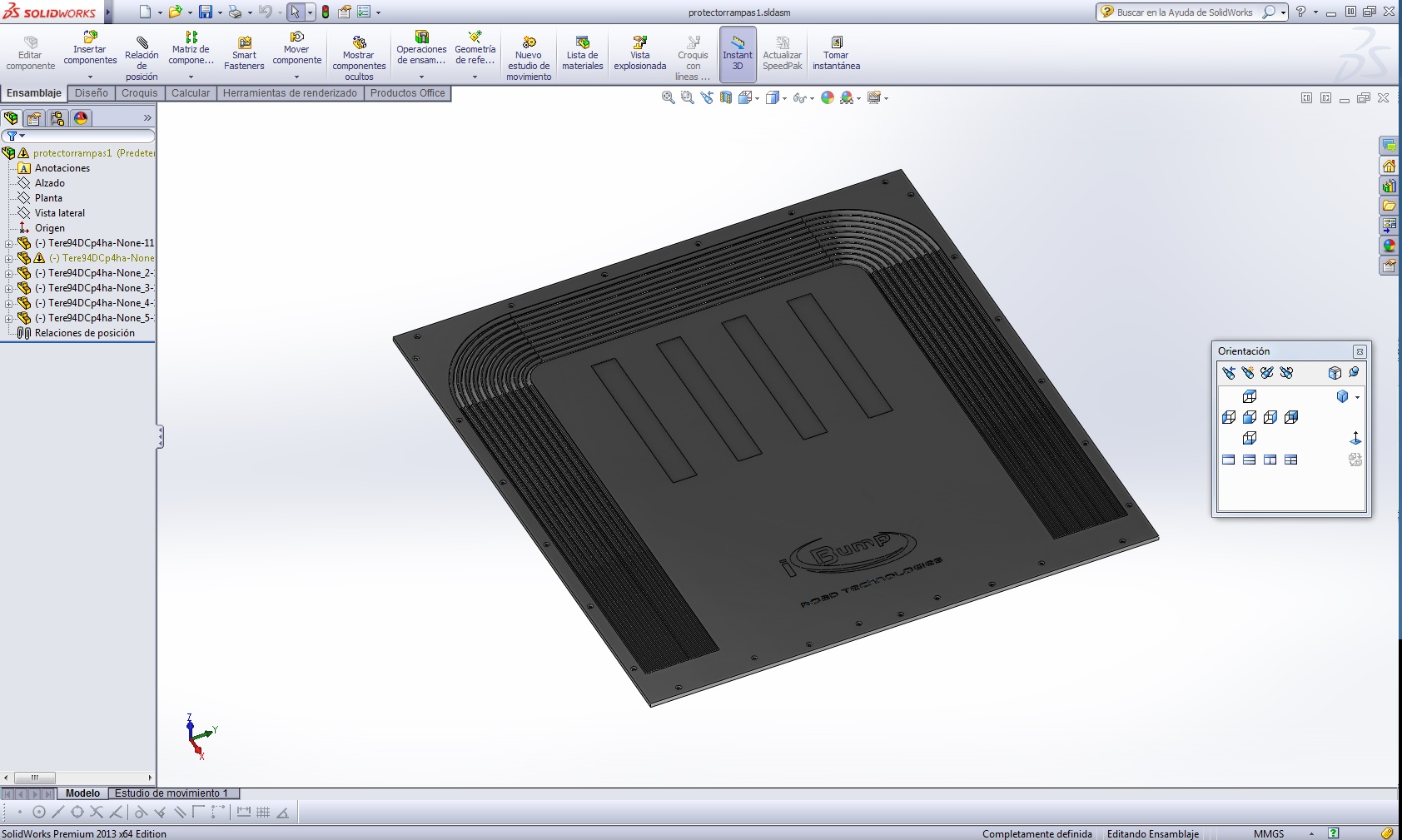The width and height of the screenshot is (1402, 840).
Task: Select Anotaciones tree item
Action: click(x=62, y=168)
